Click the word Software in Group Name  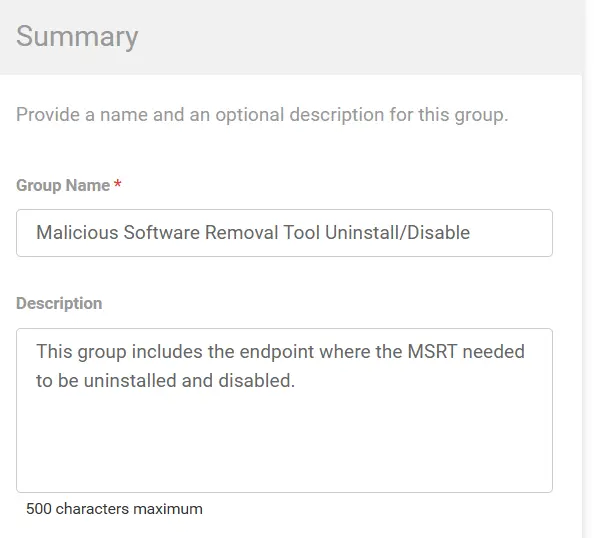pos(162,232)
